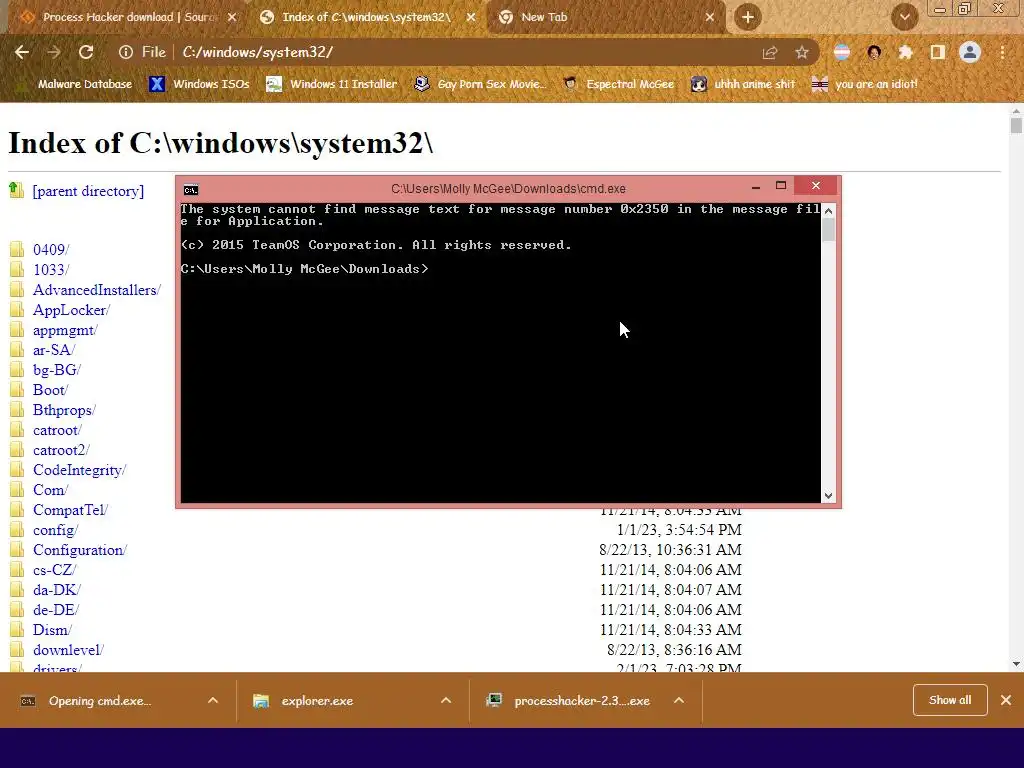
Task: Open the bg-BG/ folder
Action: (x=57, y=370)
